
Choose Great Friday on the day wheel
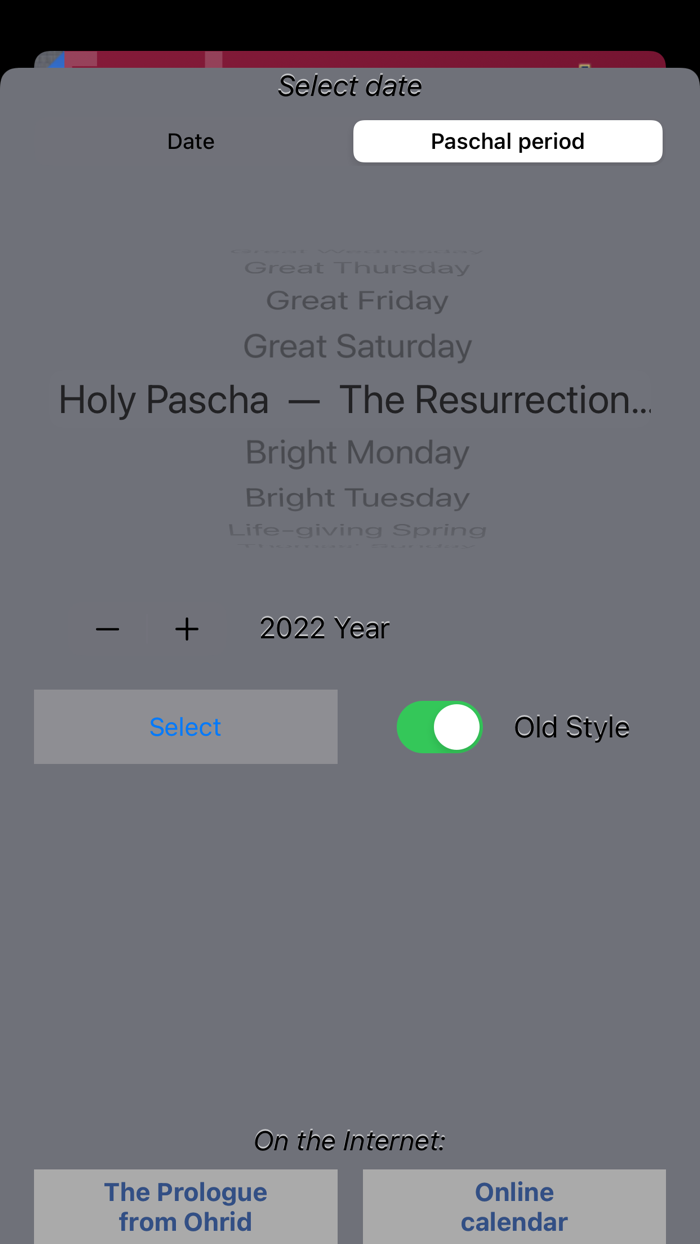click(x=356, y=299)
